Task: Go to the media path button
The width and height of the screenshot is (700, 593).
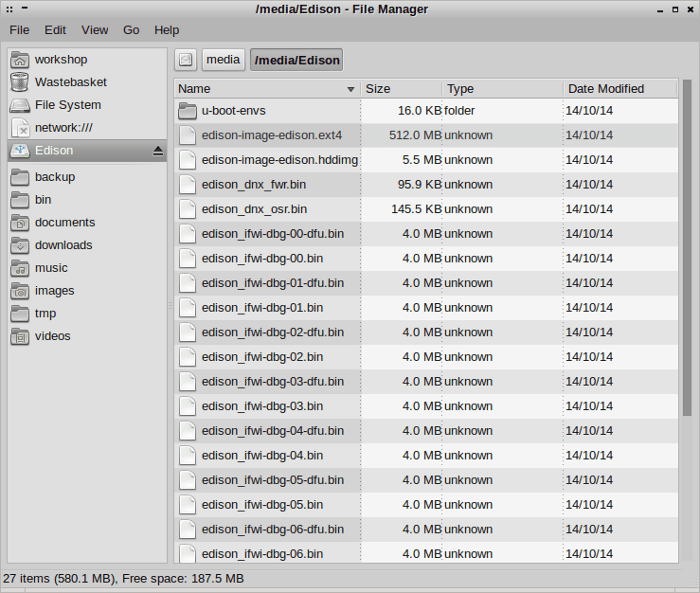Action: pos(223,60)
